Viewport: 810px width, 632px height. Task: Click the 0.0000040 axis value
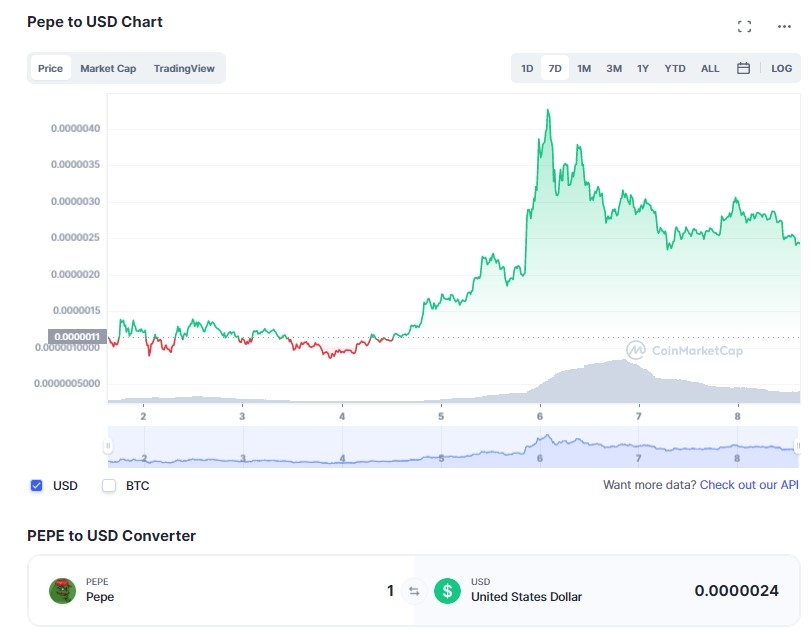point(75,128)
